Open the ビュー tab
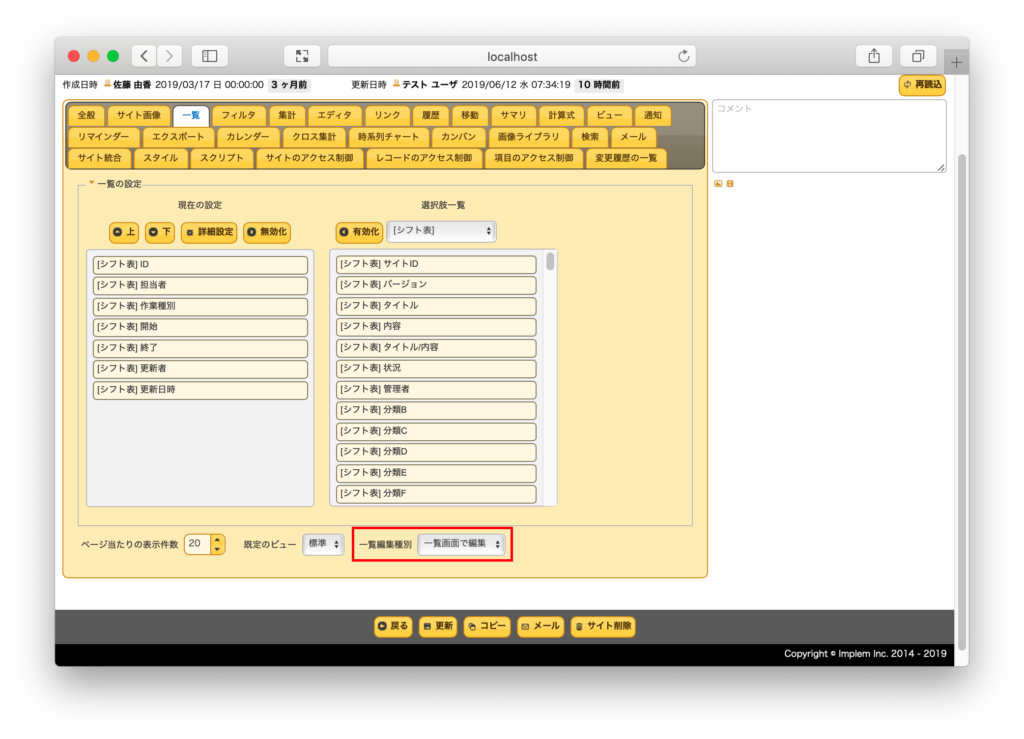Image resolution: width=1024 pixels, height=739 pixels. click(609, 116)
